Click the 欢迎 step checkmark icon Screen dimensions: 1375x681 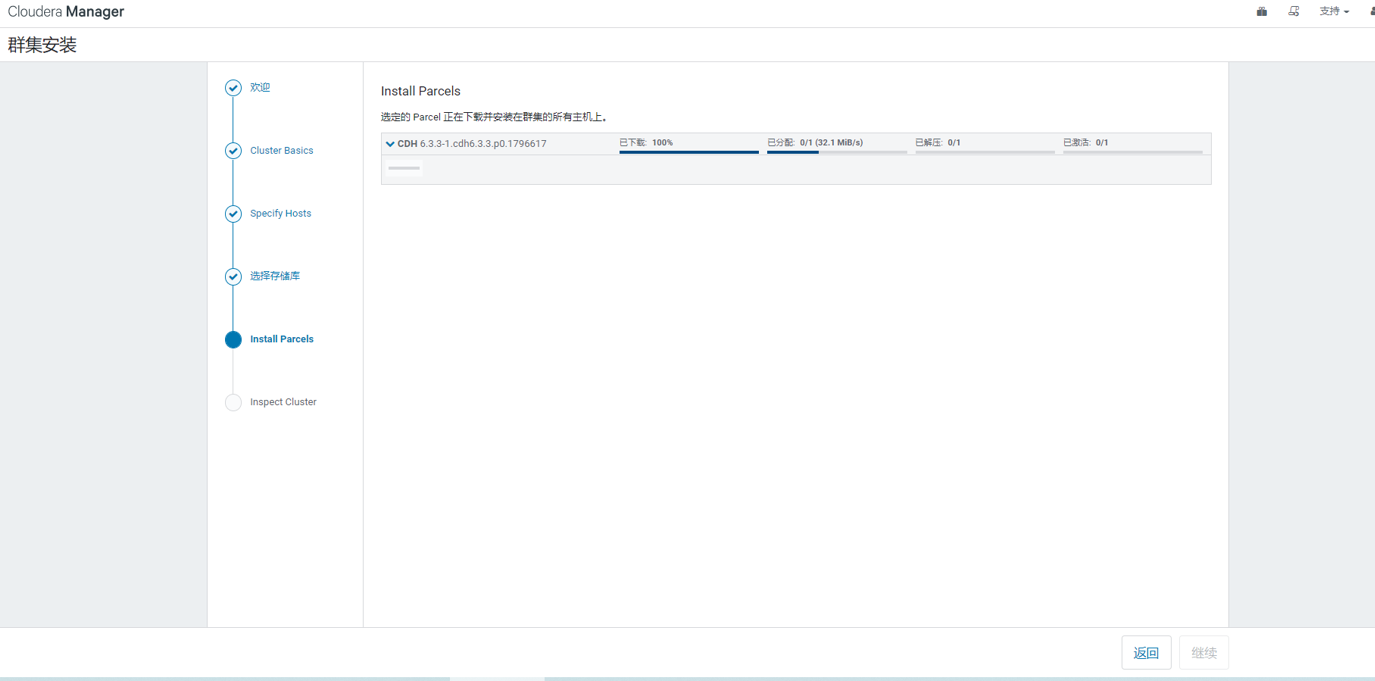point(233,88)
